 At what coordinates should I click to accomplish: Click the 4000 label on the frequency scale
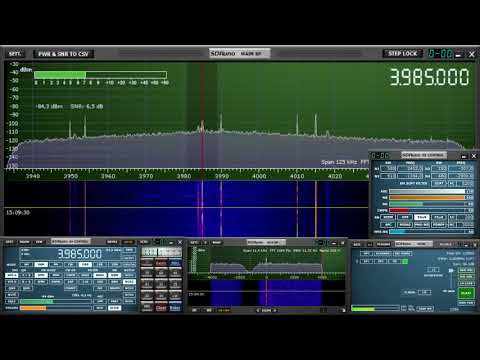[259, 176]
